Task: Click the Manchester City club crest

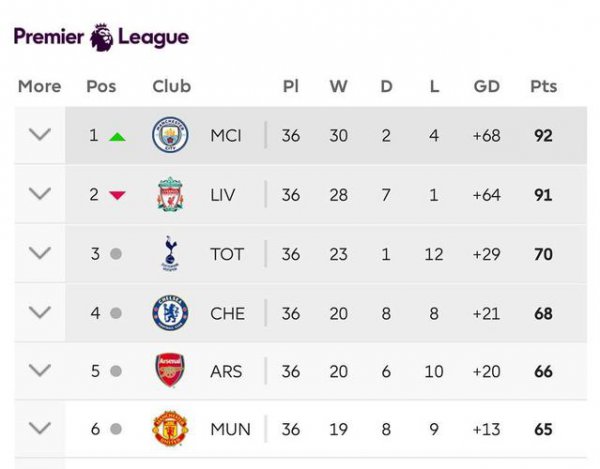Action: pos(170,135)
